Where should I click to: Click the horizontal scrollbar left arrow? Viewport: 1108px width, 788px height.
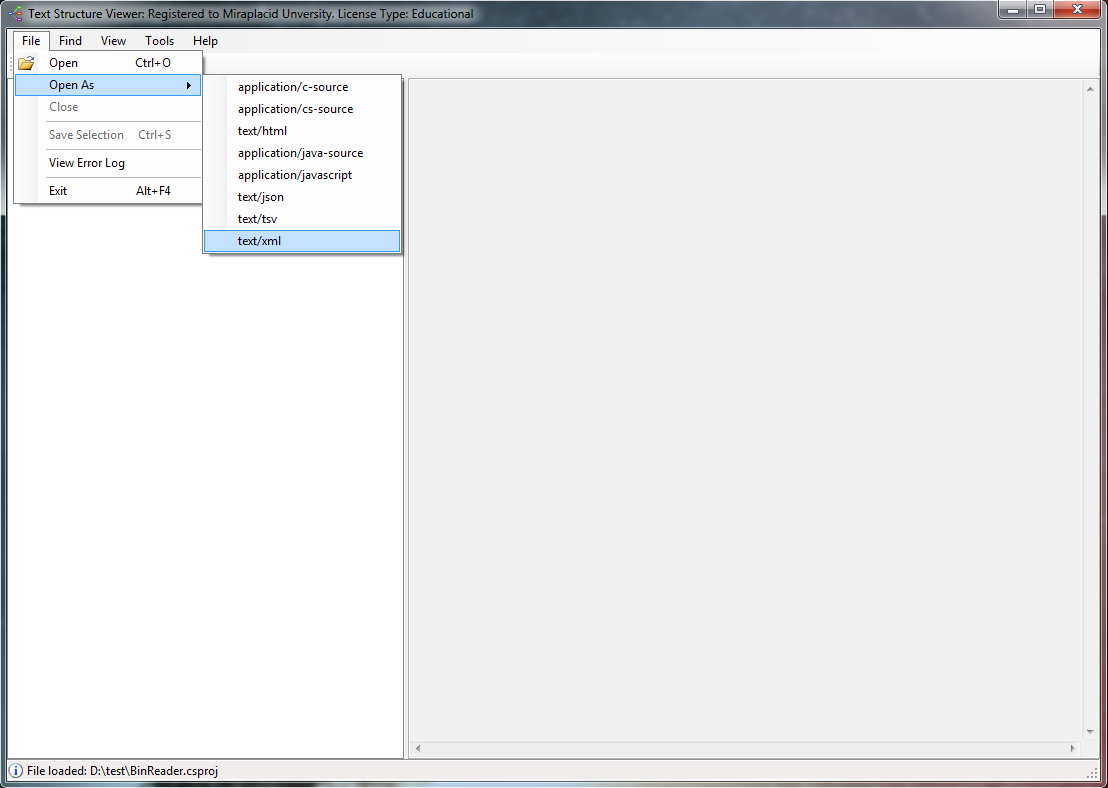click(x=418, y=748)
